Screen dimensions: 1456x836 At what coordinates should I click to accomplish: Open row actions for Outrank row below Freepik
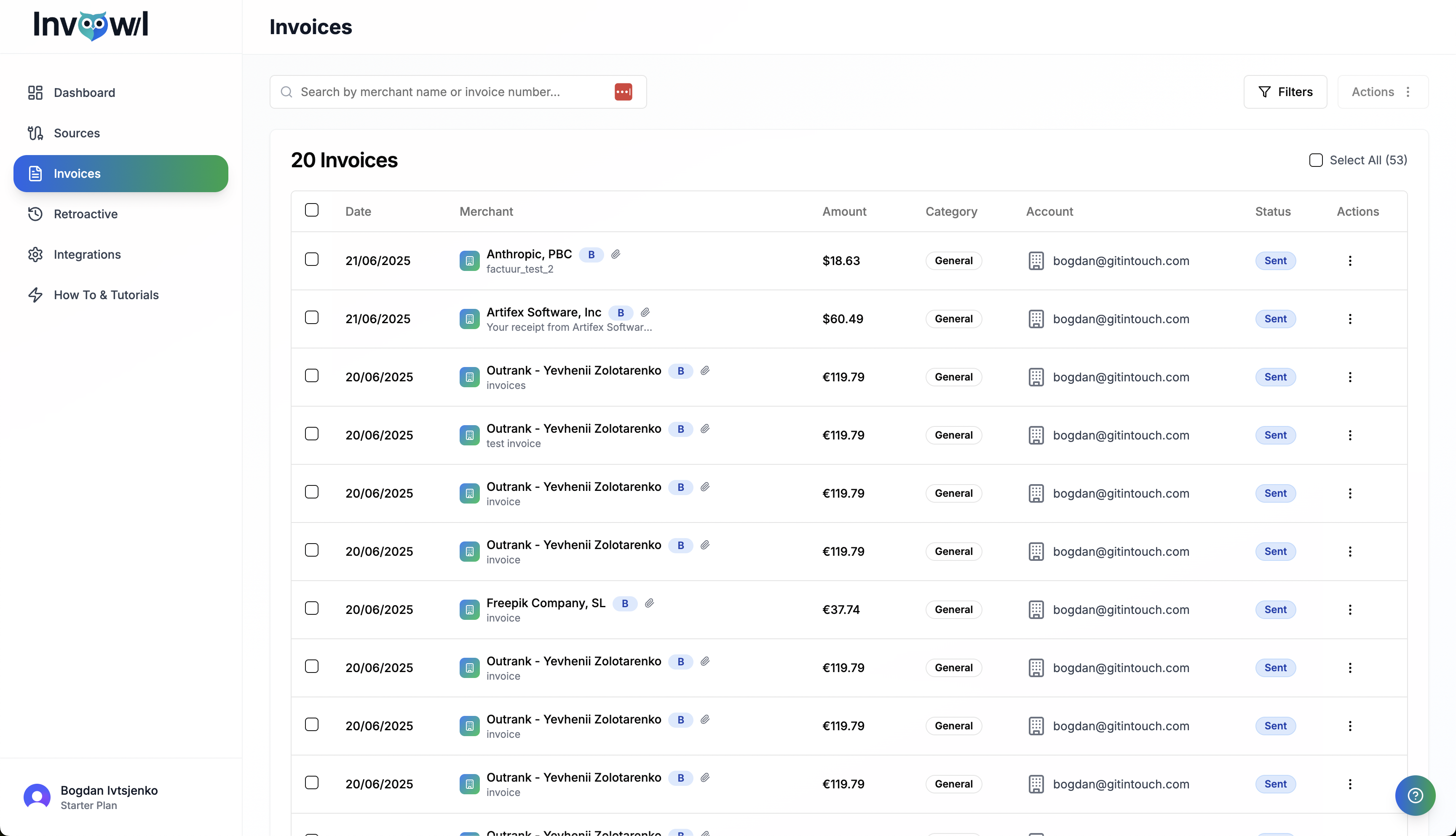[x=1350, y=668]
